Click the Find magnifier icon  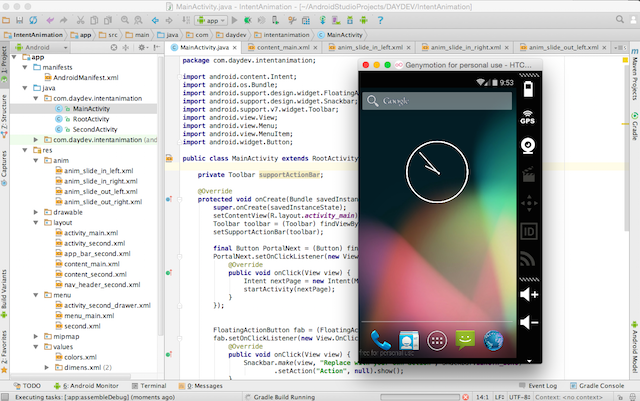point(125,20)
